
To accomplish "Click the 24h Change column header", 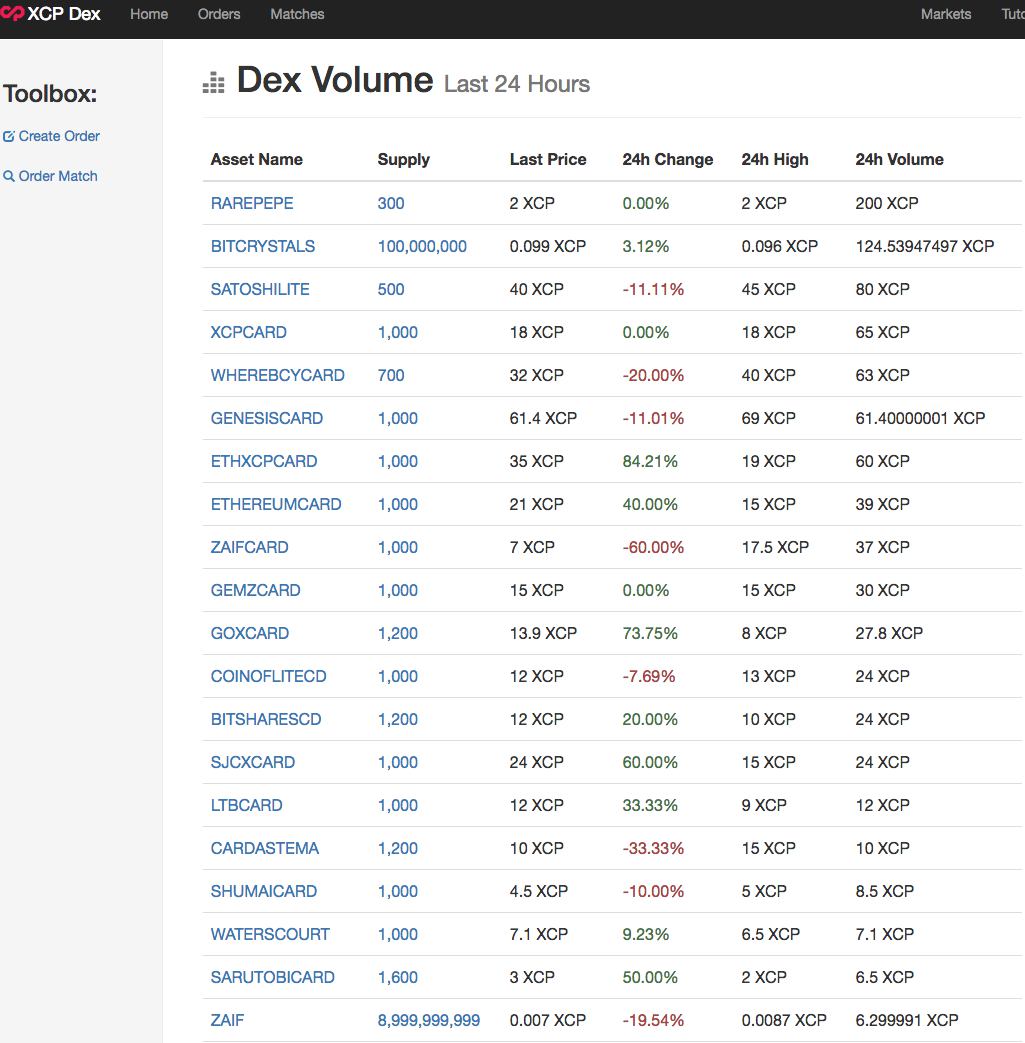I will pos(668,160).
